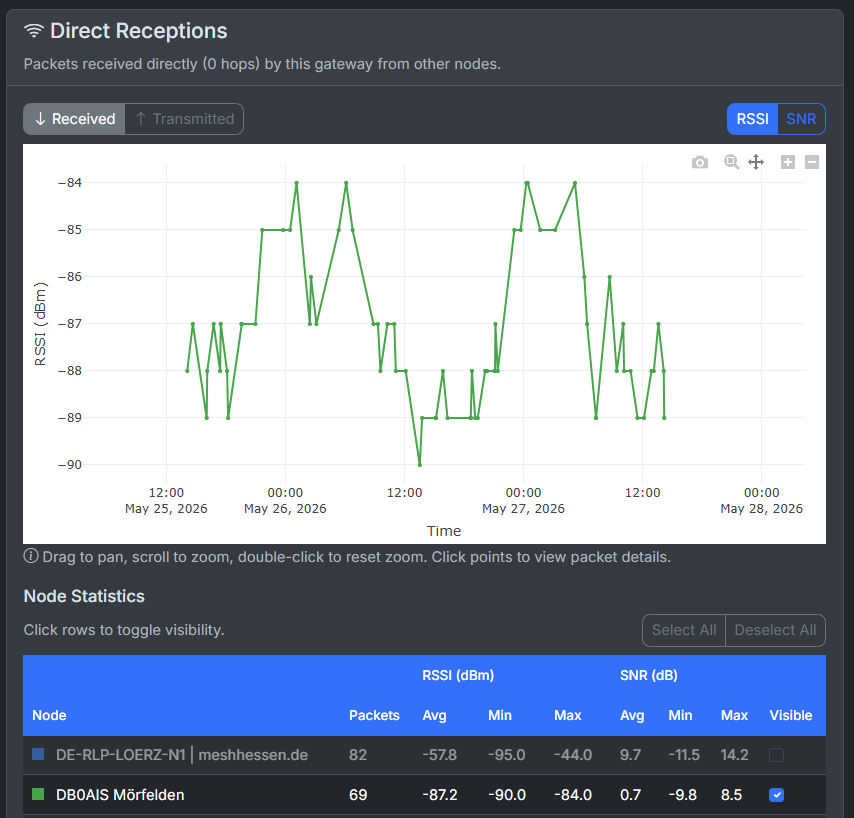Download the plot as PNG using the camera icon

pyautogui.click(x=700, y=162)
